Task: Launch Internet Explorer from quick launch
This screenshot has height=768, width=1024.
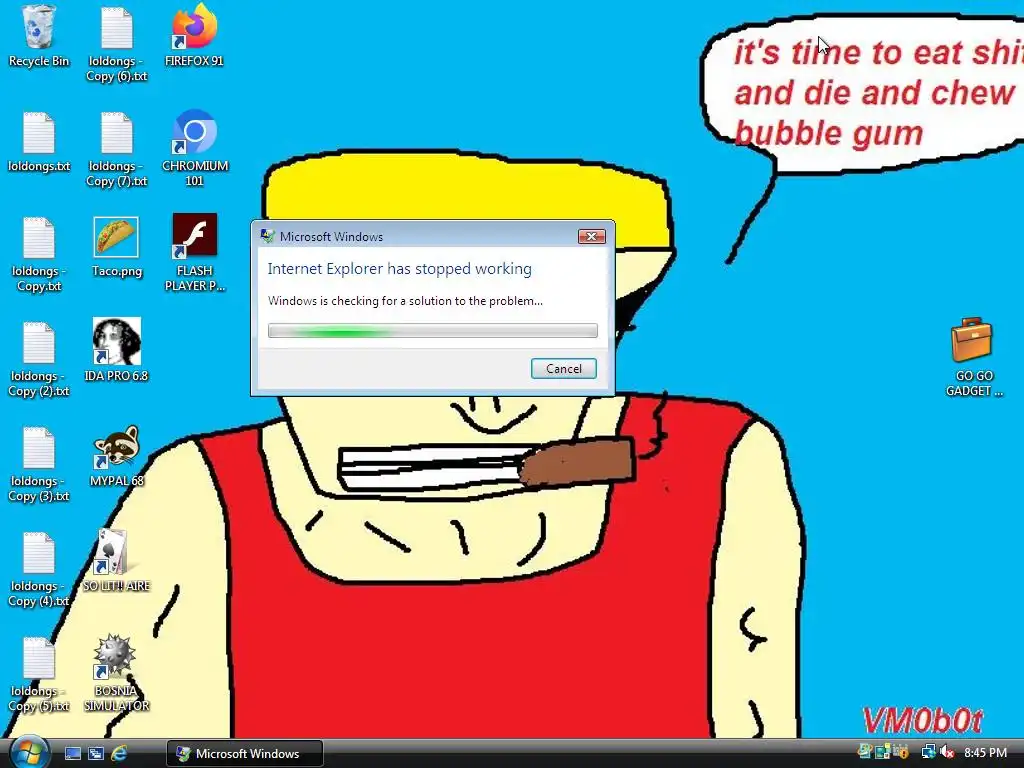Action: point(119,754)
